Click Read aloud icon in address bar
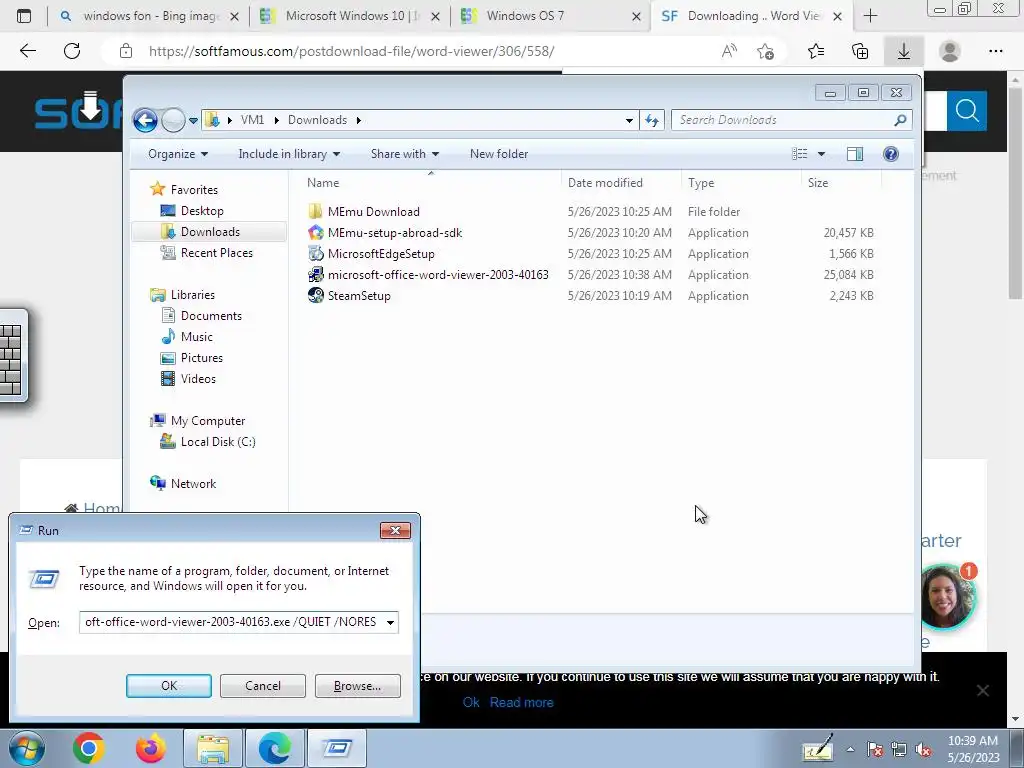 click(729, 51)
